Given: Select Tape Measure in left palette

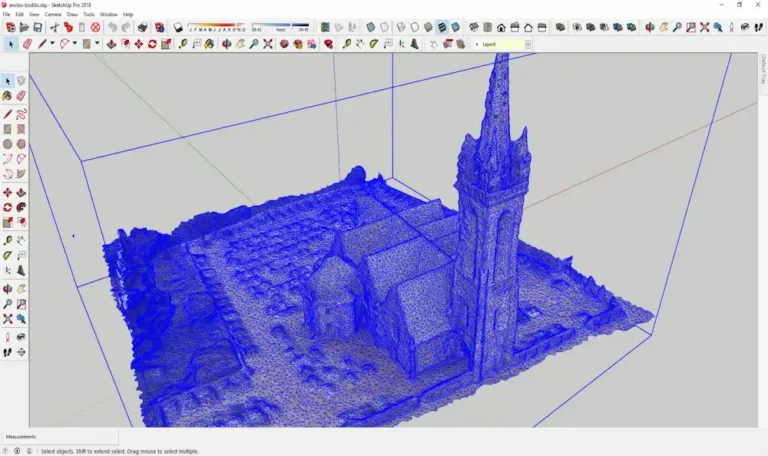Looking at the screenshot, I should coord(7,240).
